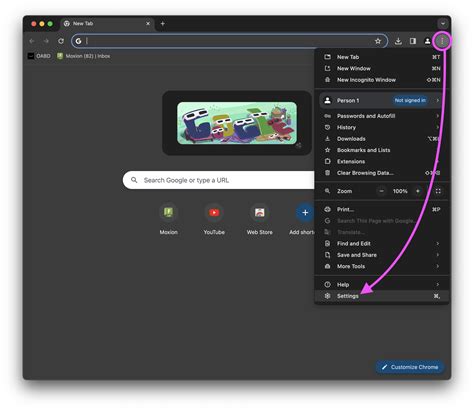Click the reload page icon
Screen dimensions: 474x410
61,41
